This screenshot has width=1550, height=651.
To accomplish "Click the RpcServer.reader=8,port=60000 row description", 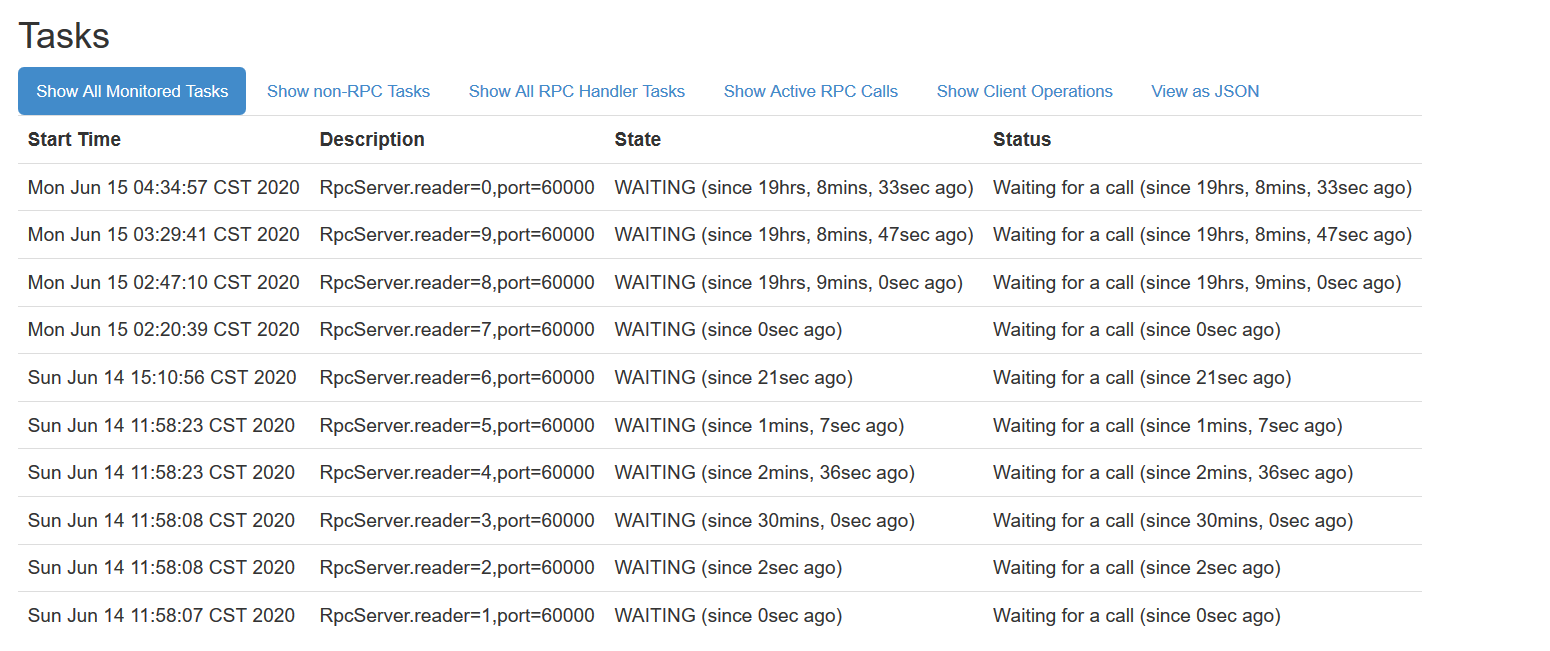I will click(x=457, y=283).
